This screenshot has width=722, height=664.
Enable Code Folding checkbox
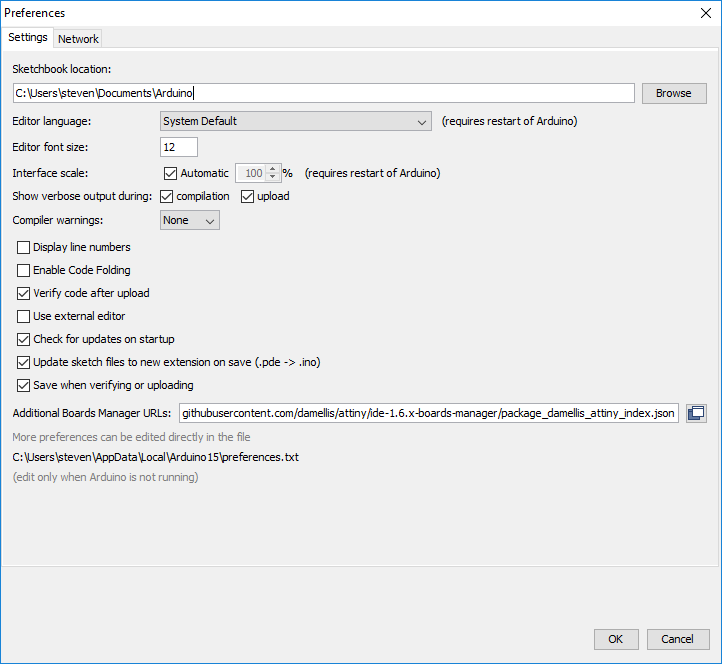[24, 270]
